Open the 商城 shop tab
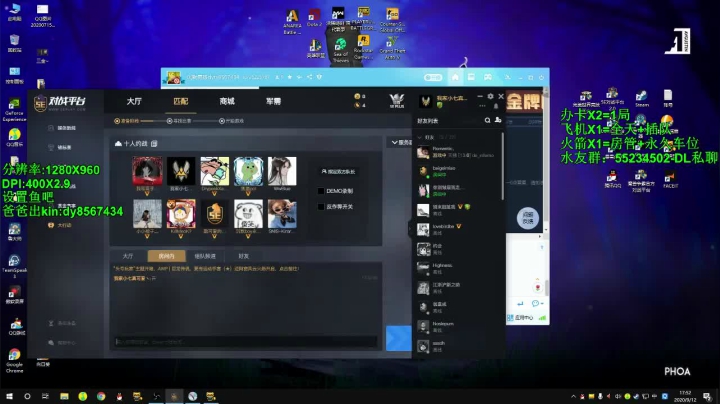The image size is (720, 404). (227, 101)
